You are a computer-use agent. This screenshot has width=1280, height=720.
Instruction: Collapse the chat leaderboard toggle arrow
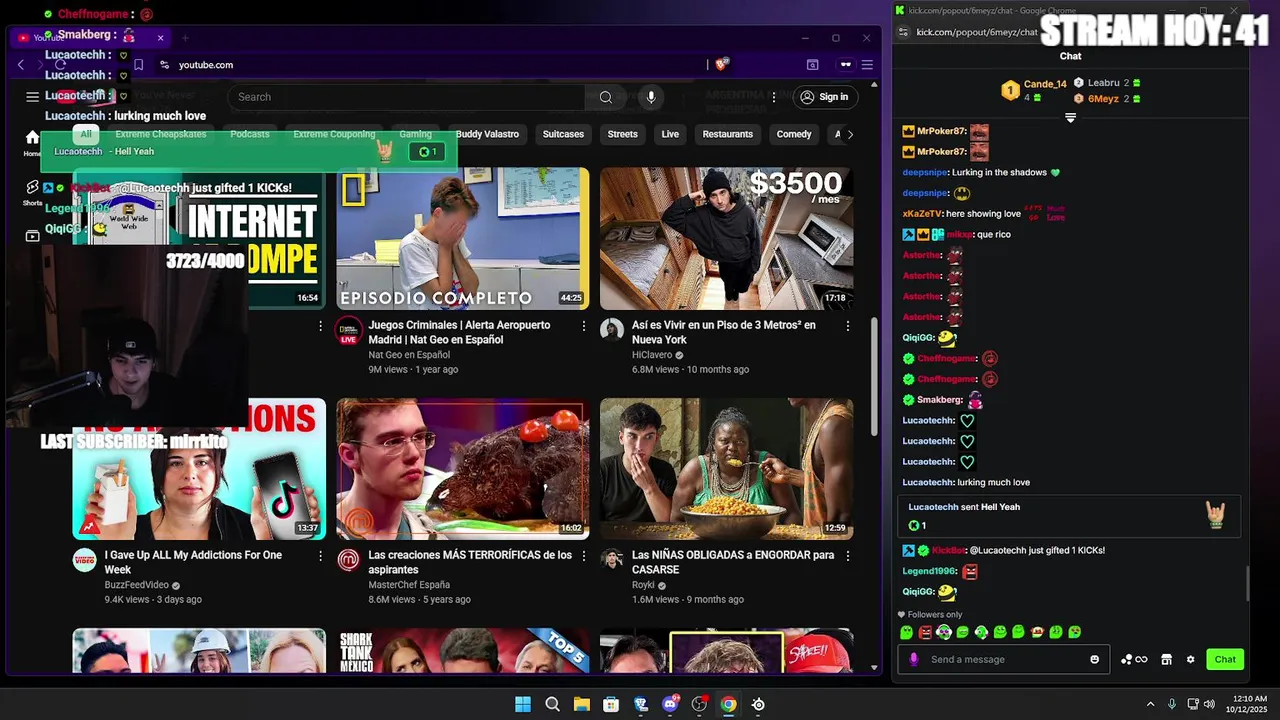click(1070, 118)
